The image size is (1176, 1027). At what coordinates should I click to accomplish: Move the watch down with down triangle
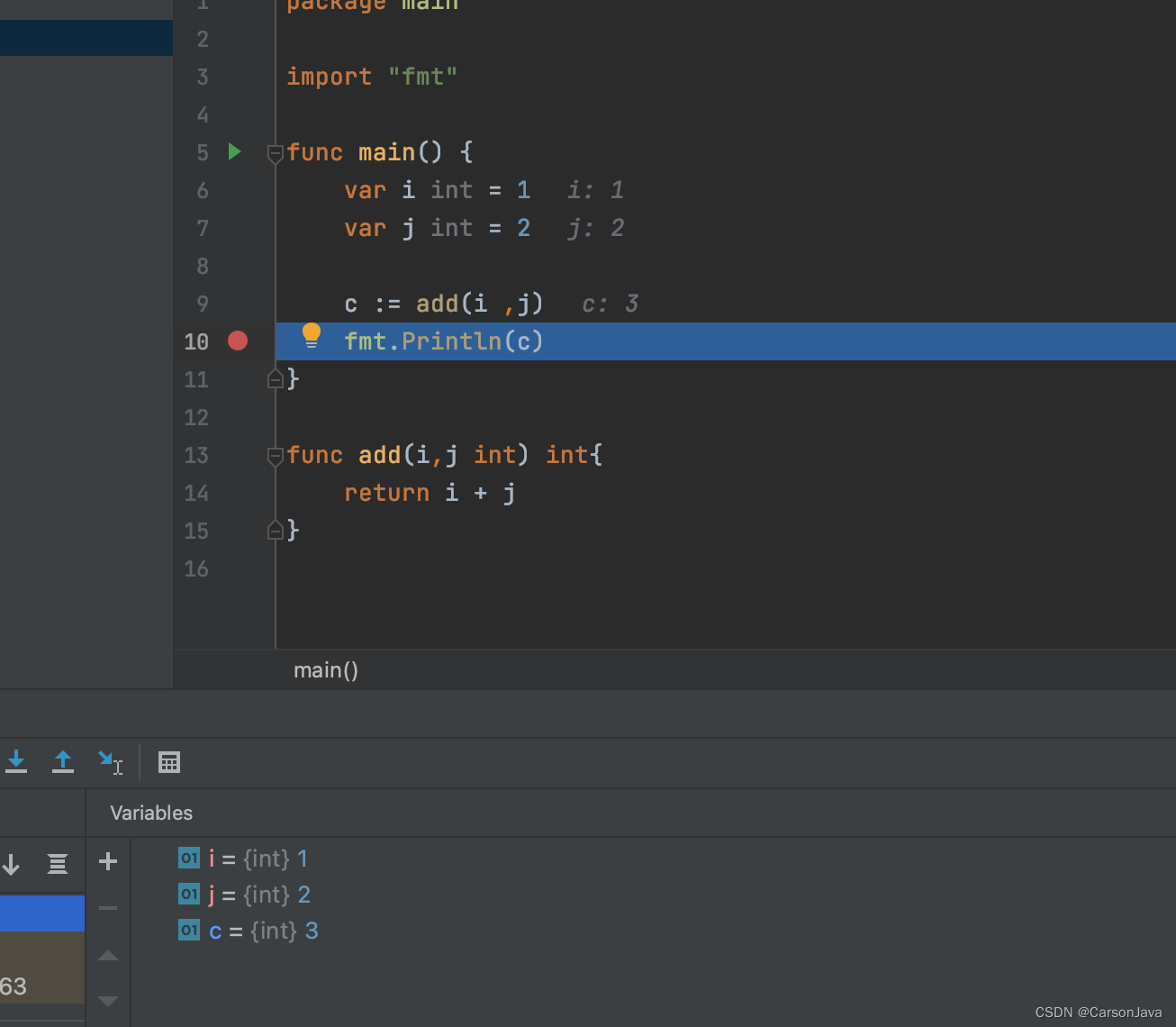click(x=108, y=1001)
